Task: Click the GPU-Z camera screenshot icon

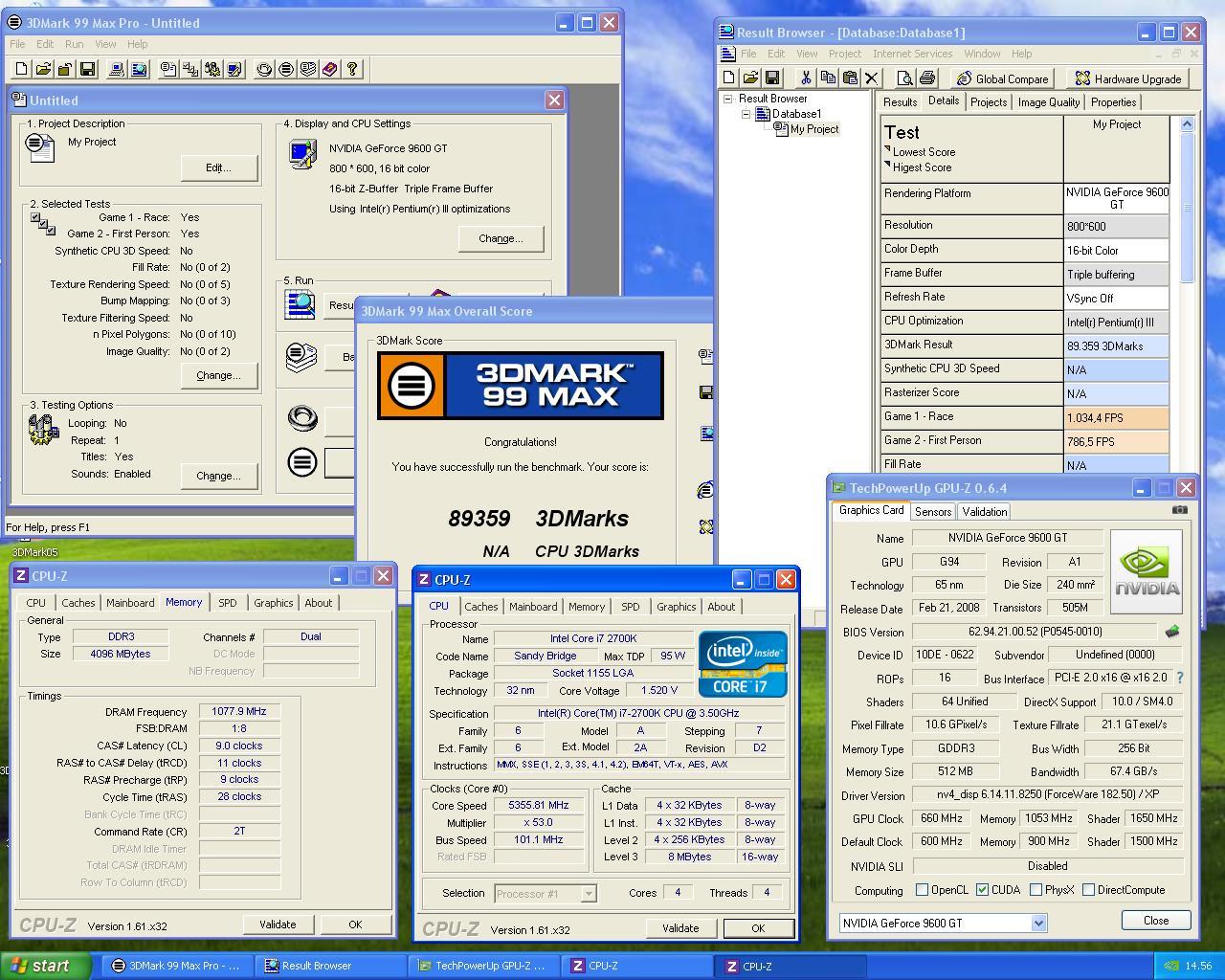Action: tap(1179, 510)
